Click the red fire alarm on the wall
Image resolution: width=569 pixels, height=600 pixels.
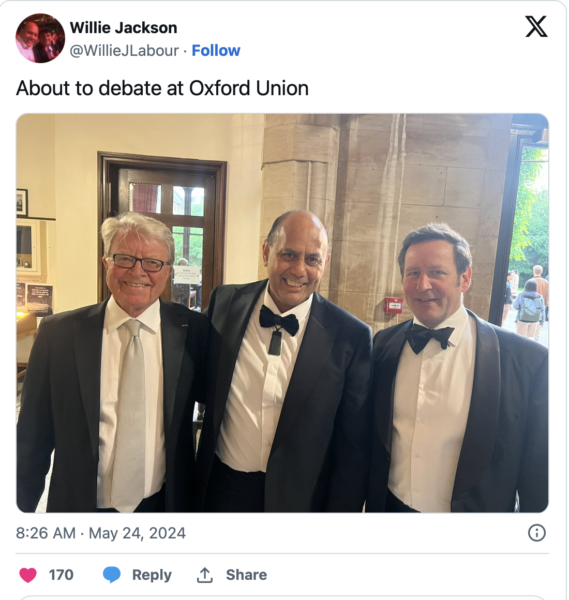(394, 306)
